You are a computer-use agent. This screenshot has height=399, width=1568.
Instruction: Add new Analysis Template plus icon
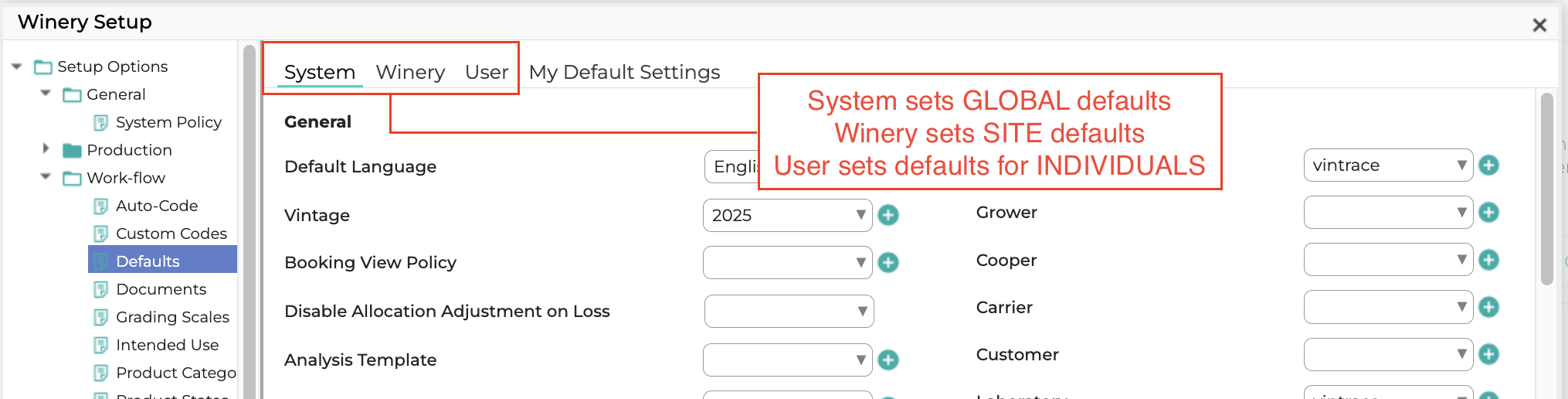click(x=888, y=360)
